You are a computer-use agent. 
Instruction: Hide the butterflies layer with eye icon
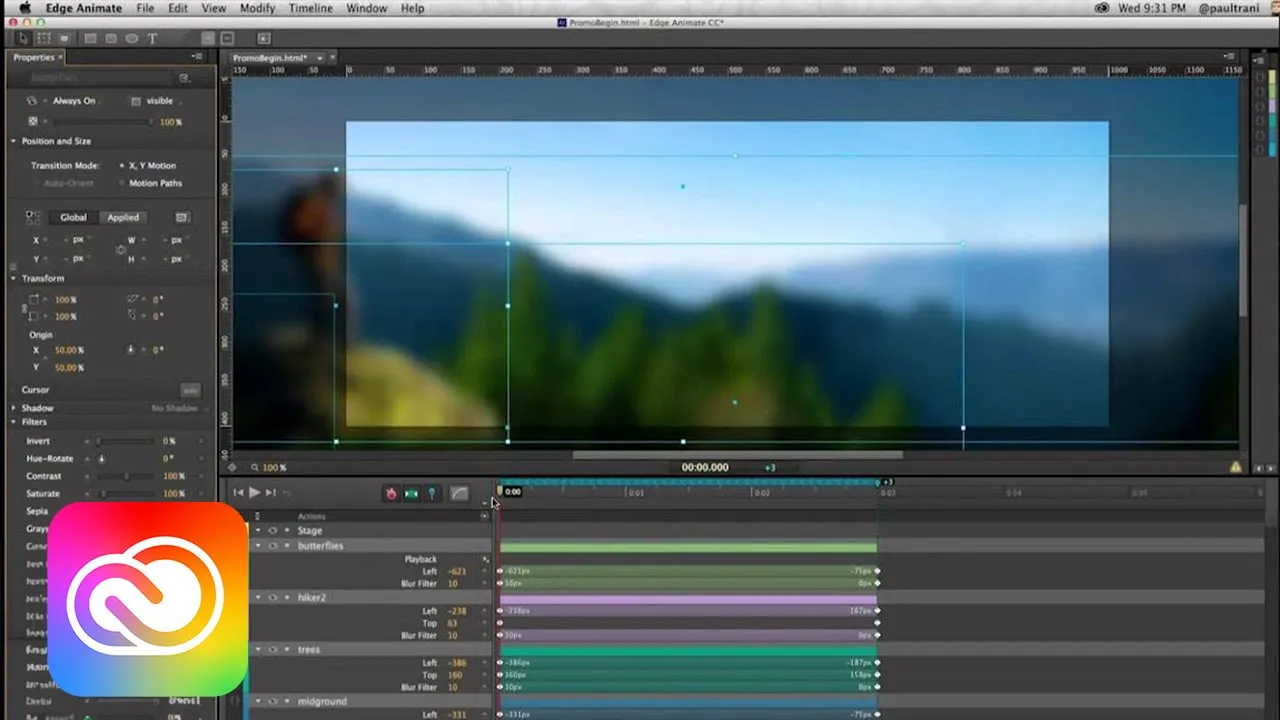pyautogui.click(x=272, y=546)
